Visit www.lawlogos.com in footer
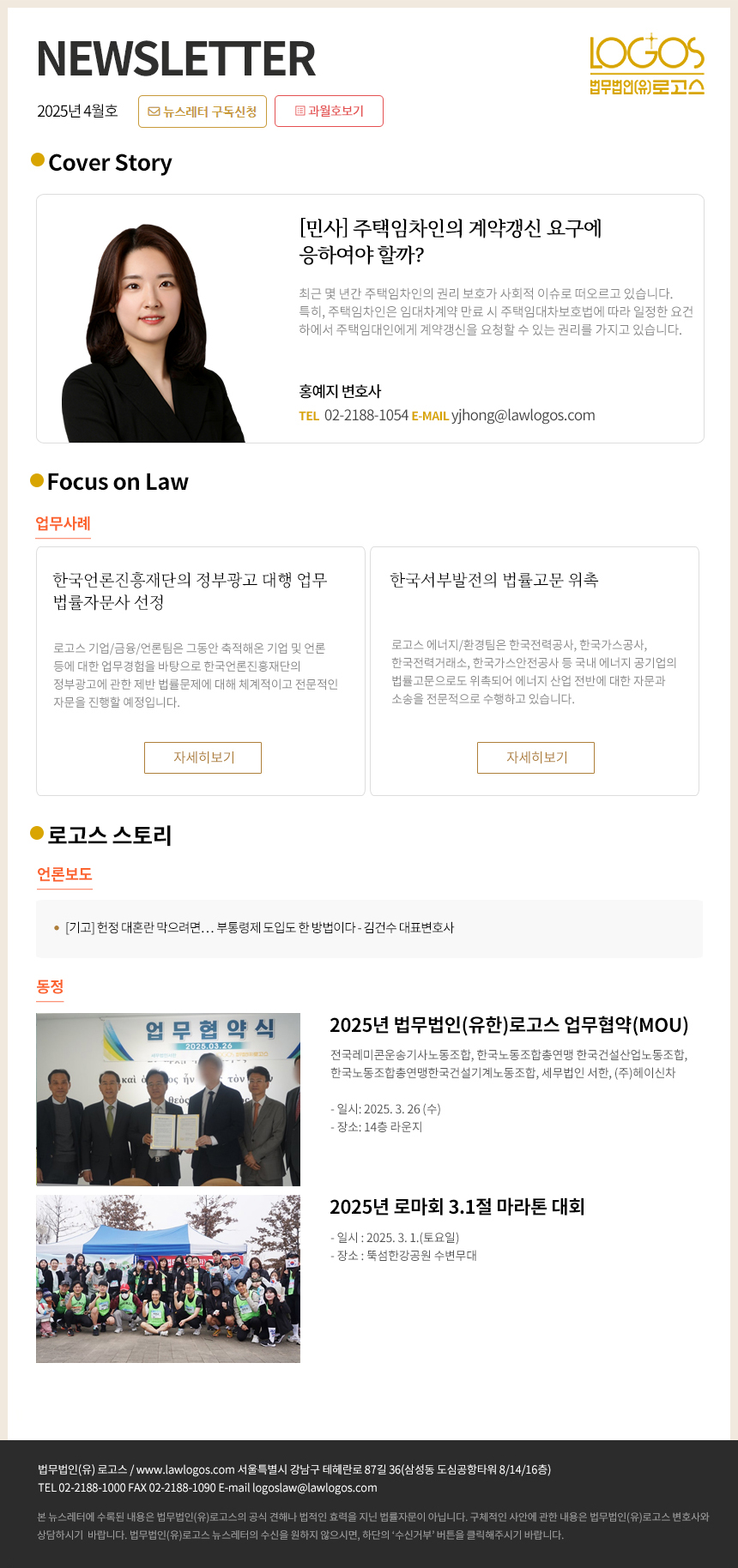This screenshot has height=1568, width=738. click(185, 1469)
